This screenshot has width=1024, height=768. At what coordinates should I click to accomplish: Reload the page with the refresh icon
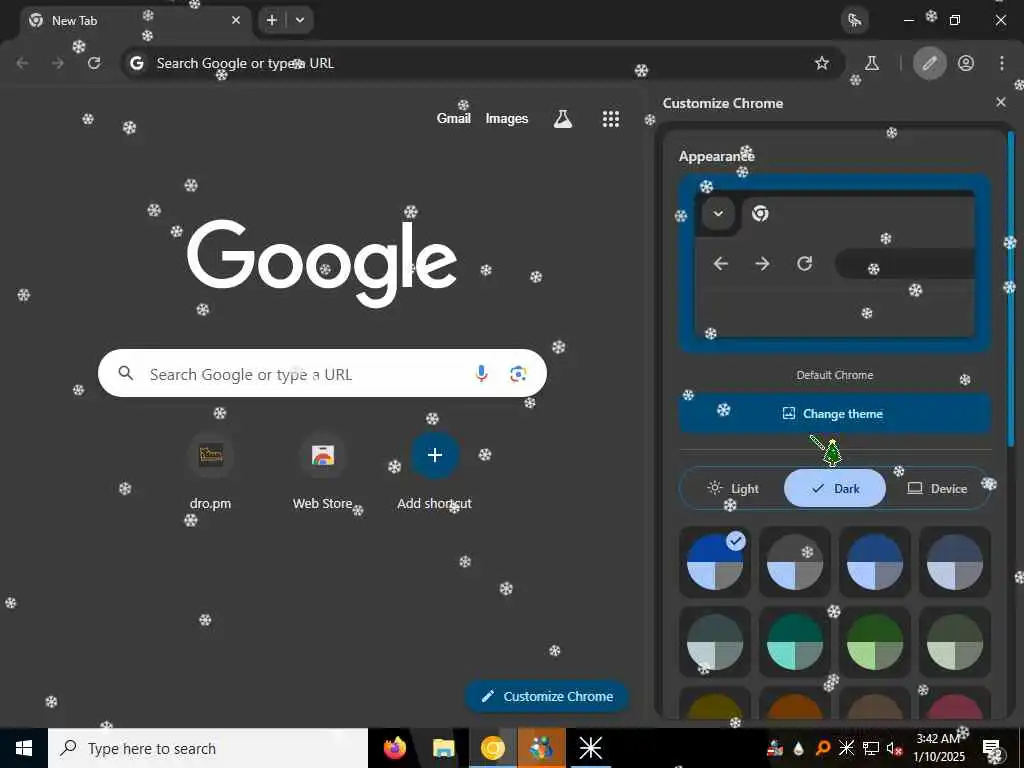point(94,63)
